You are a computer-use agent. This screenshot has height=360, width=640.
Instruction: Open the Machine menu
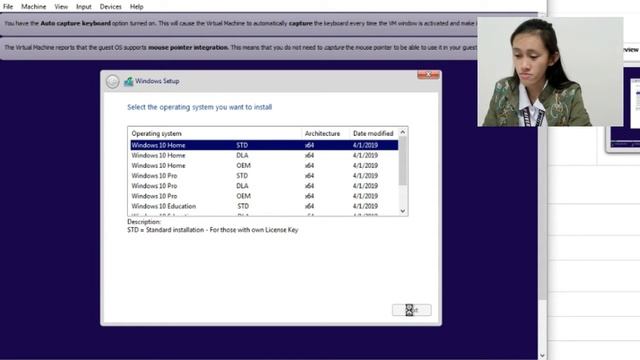pyautogui.click(x=33, y=7)
